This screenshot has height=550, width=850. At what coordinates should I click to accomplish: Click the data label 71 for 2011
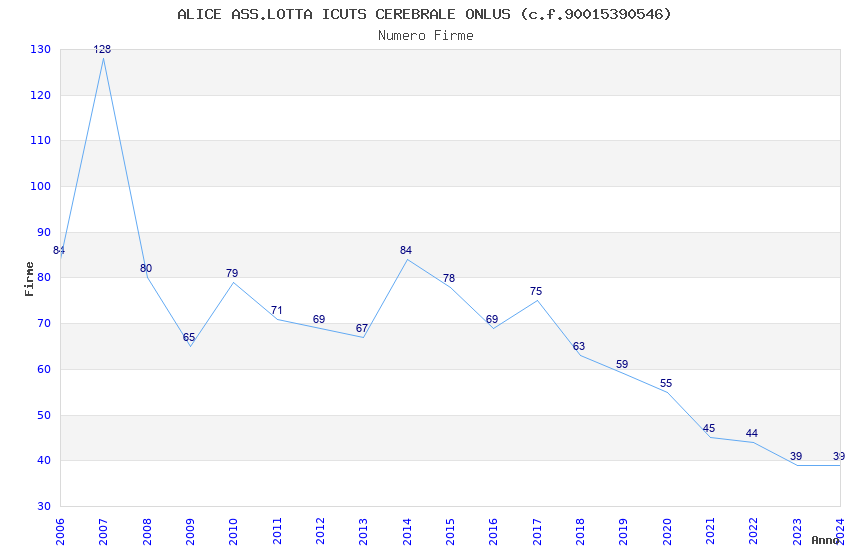276,310
